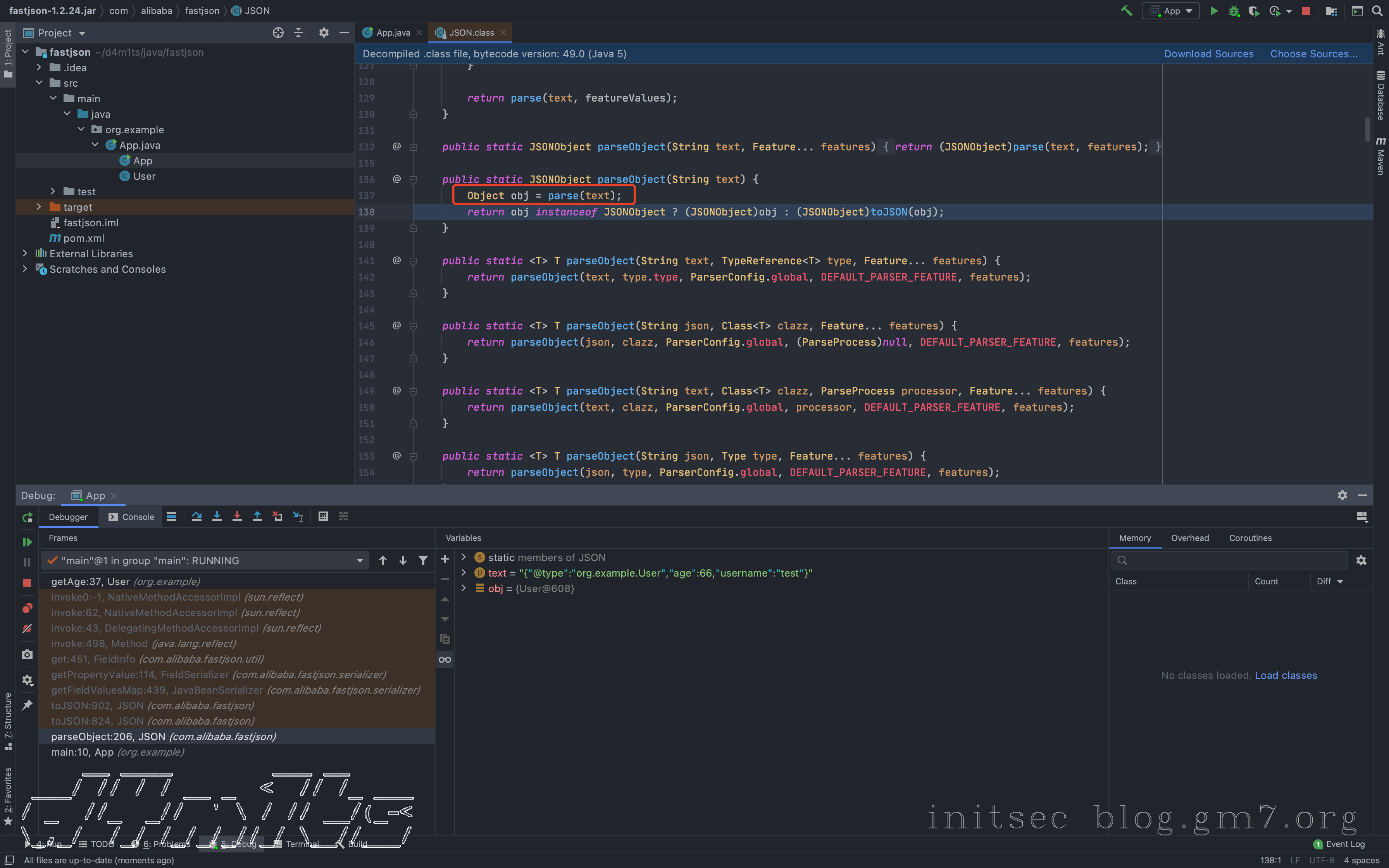Open the Console tab in debugger
Image resolution: width=1389 pixels, height=868 pixels.
pos(131,517)
